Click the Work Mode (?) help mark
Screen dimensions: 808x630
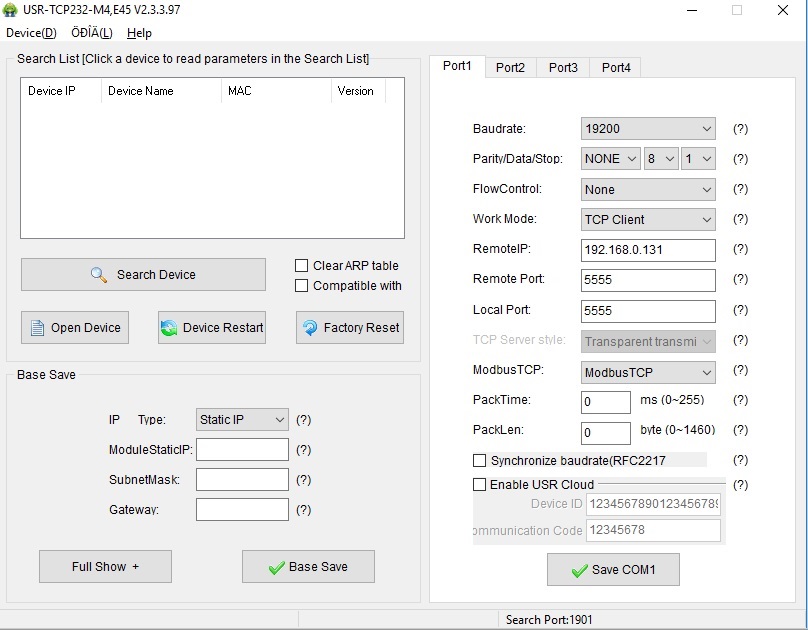click(740, 219)
